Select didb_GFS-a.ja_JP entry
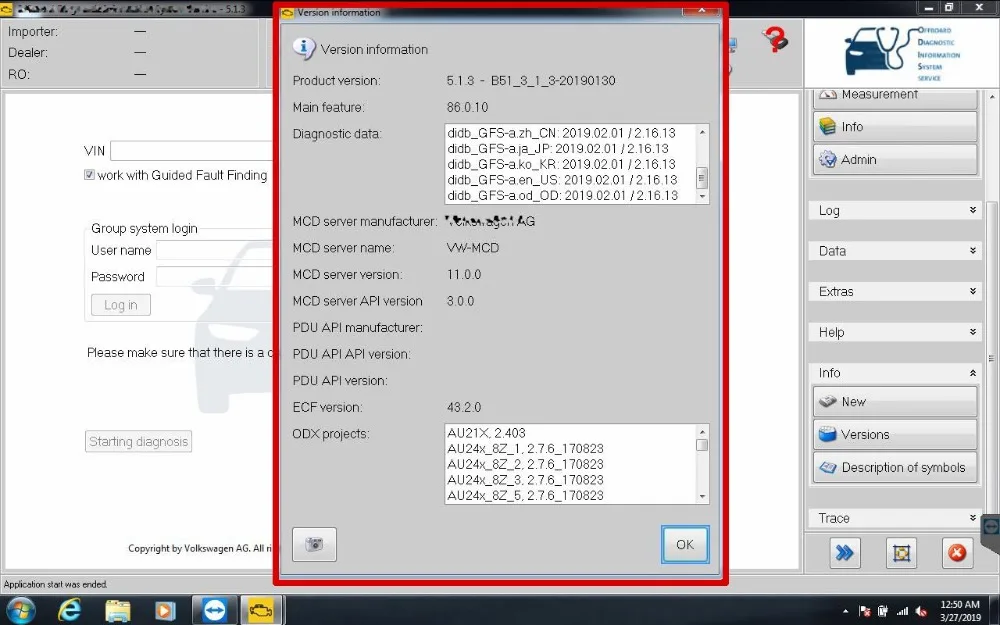This screenshot has height=625, width=1000. (558, 149)
